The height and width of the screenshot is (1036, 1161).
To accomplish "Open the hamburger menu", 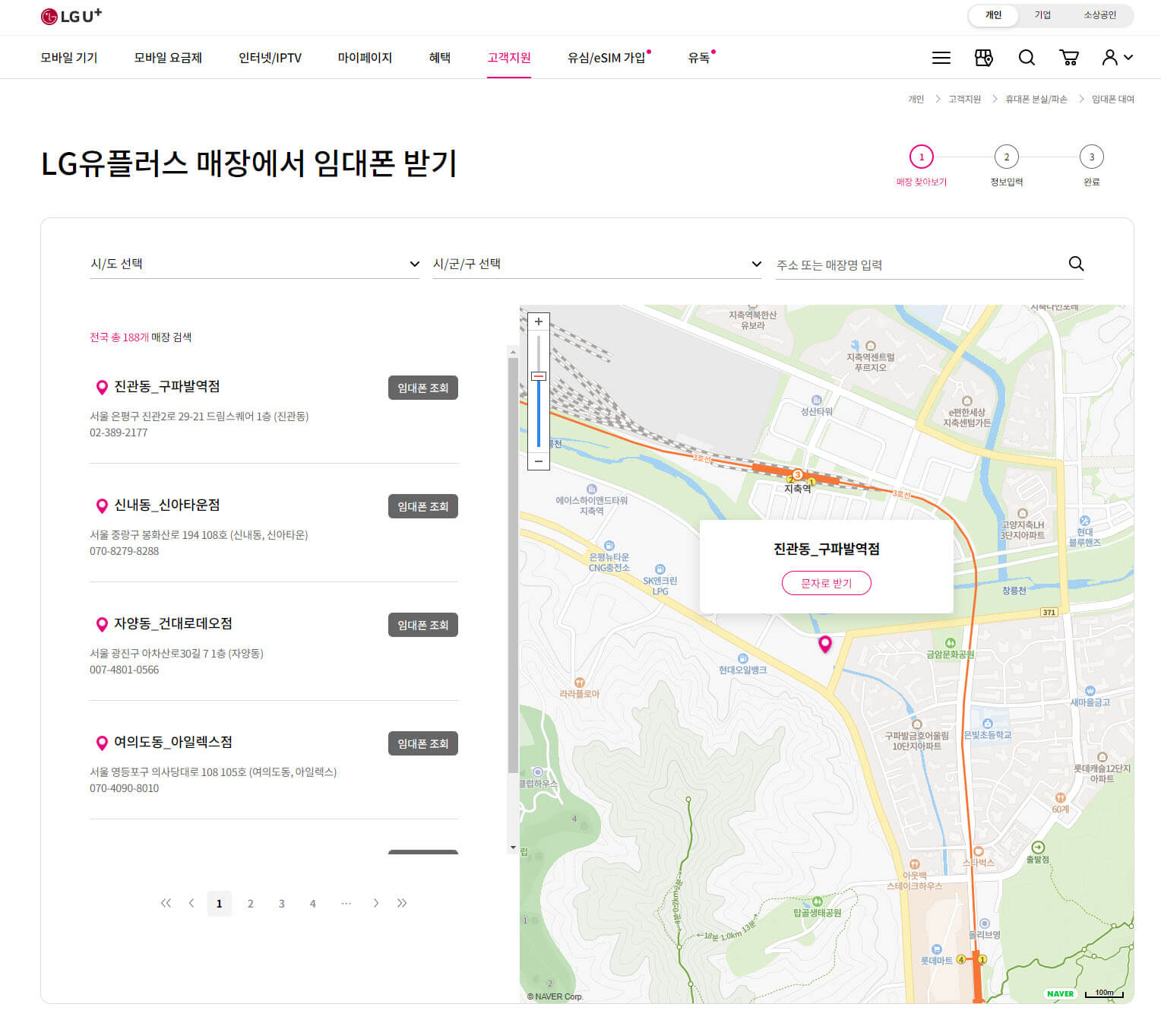I will [x=941, y=57].
